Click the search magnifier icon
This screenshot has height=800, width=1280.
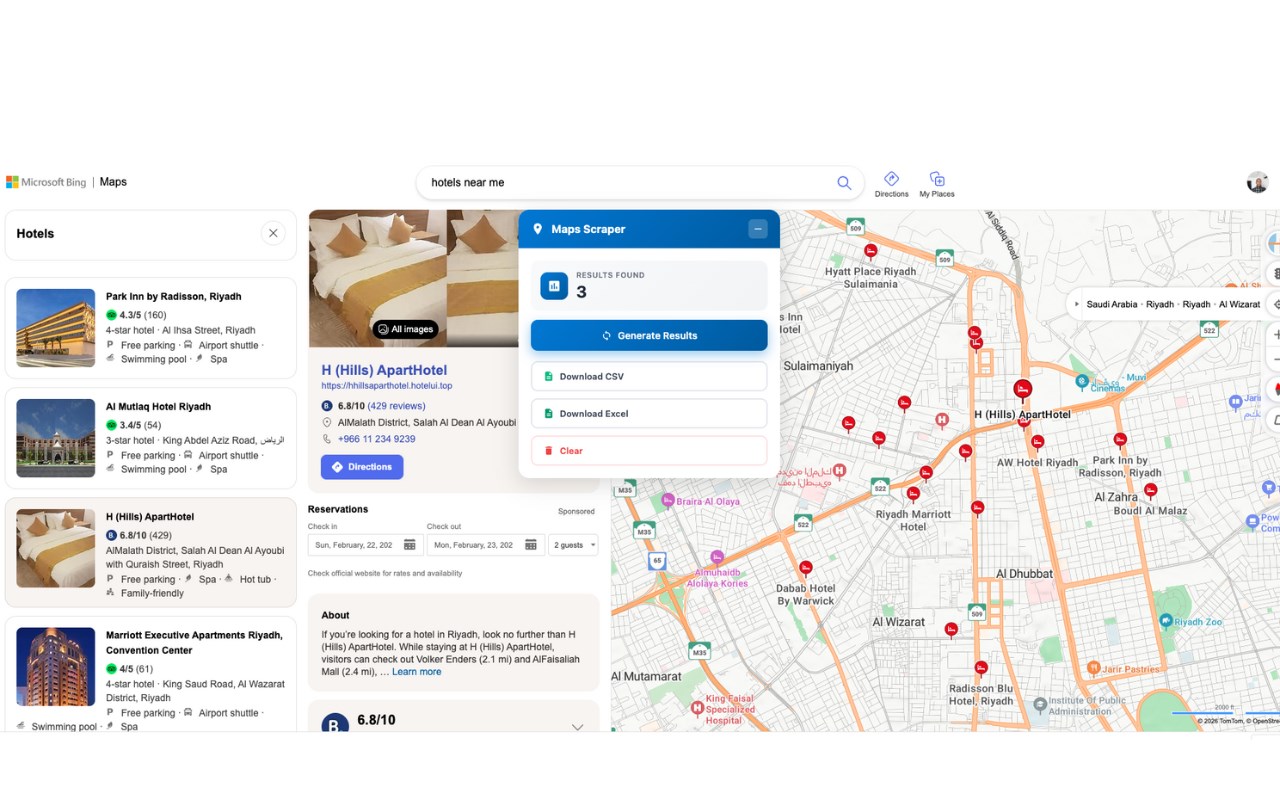[x=844, y=183]
